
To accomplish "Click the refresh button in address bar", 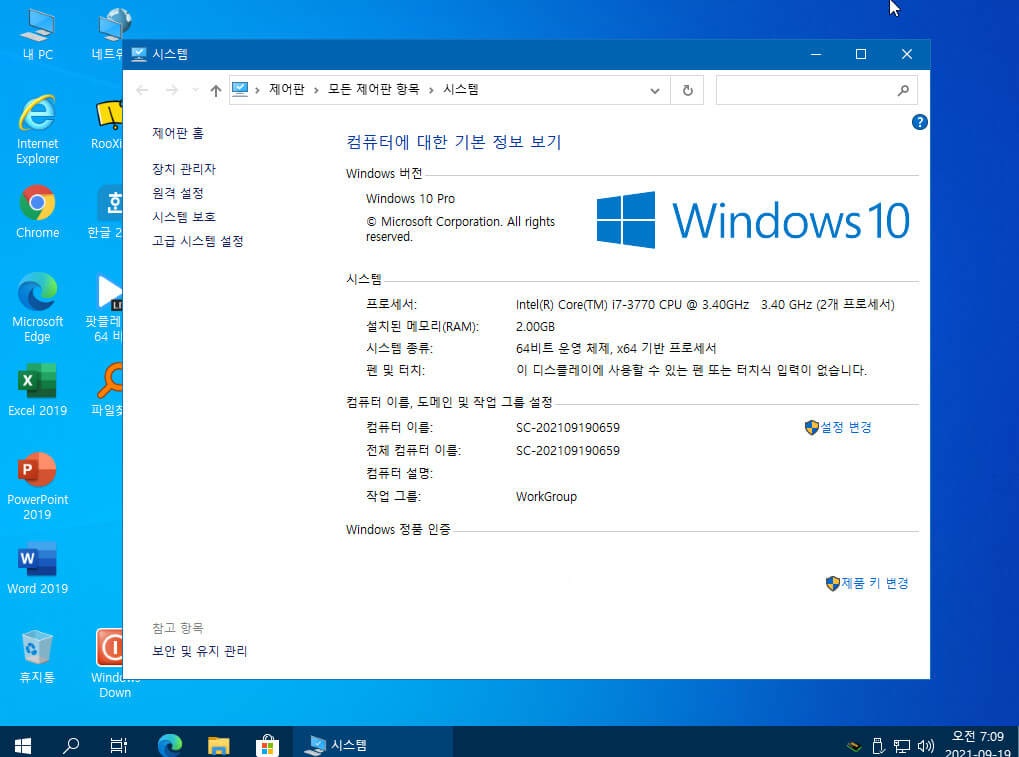I will (687, 90).
